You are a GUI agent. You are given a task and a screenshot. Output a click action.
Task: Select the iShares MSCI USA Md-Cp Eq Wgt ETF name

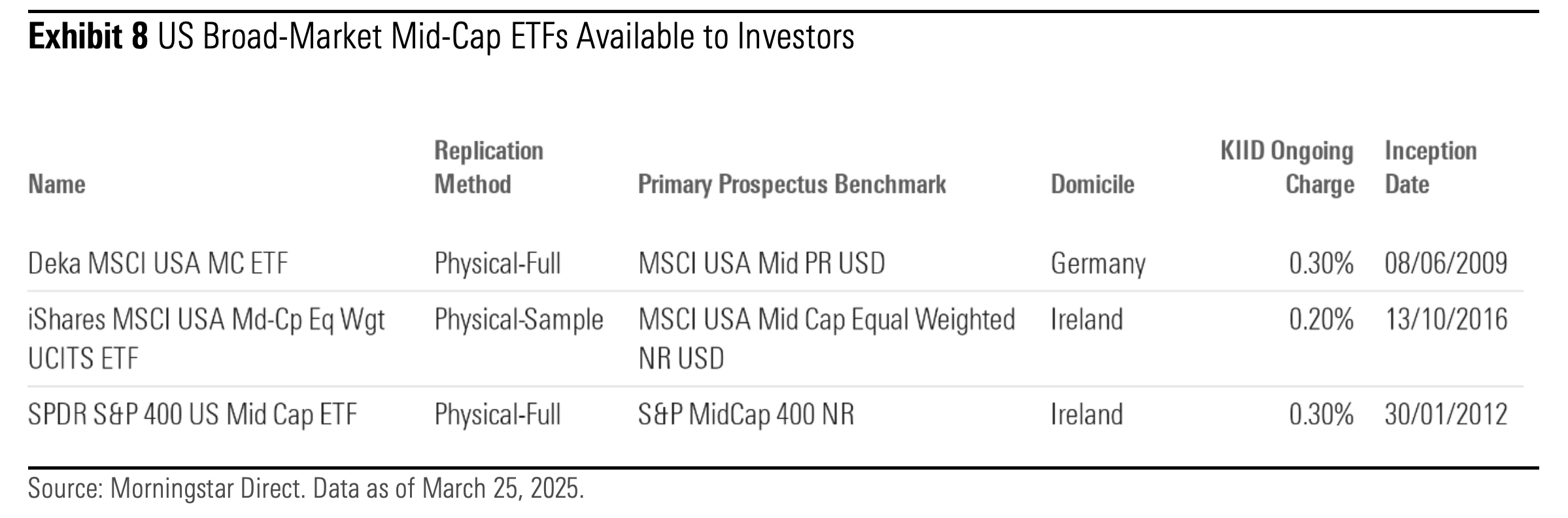click(x=206, y=338)
